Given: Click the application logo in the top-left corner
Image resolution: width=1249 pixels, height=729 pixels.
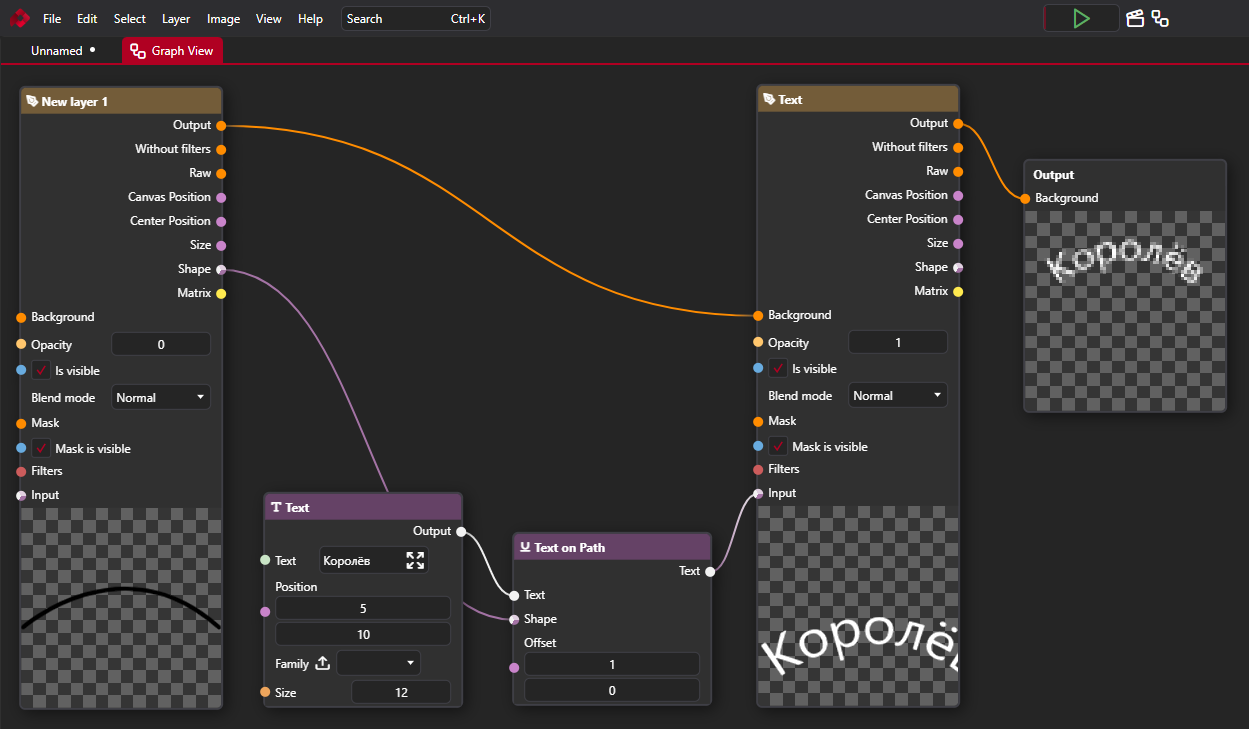Looking at the screenshot, I should point(17,17).
